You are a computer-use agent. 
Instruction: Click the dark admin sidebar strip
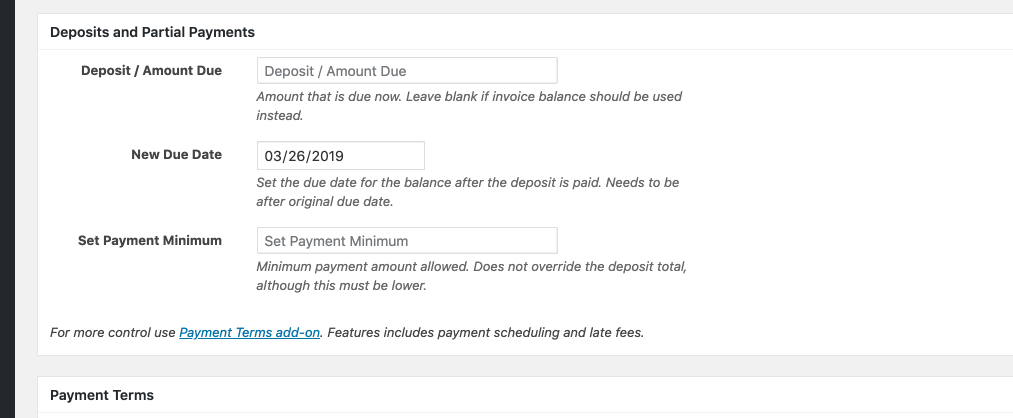pos(7,200)
